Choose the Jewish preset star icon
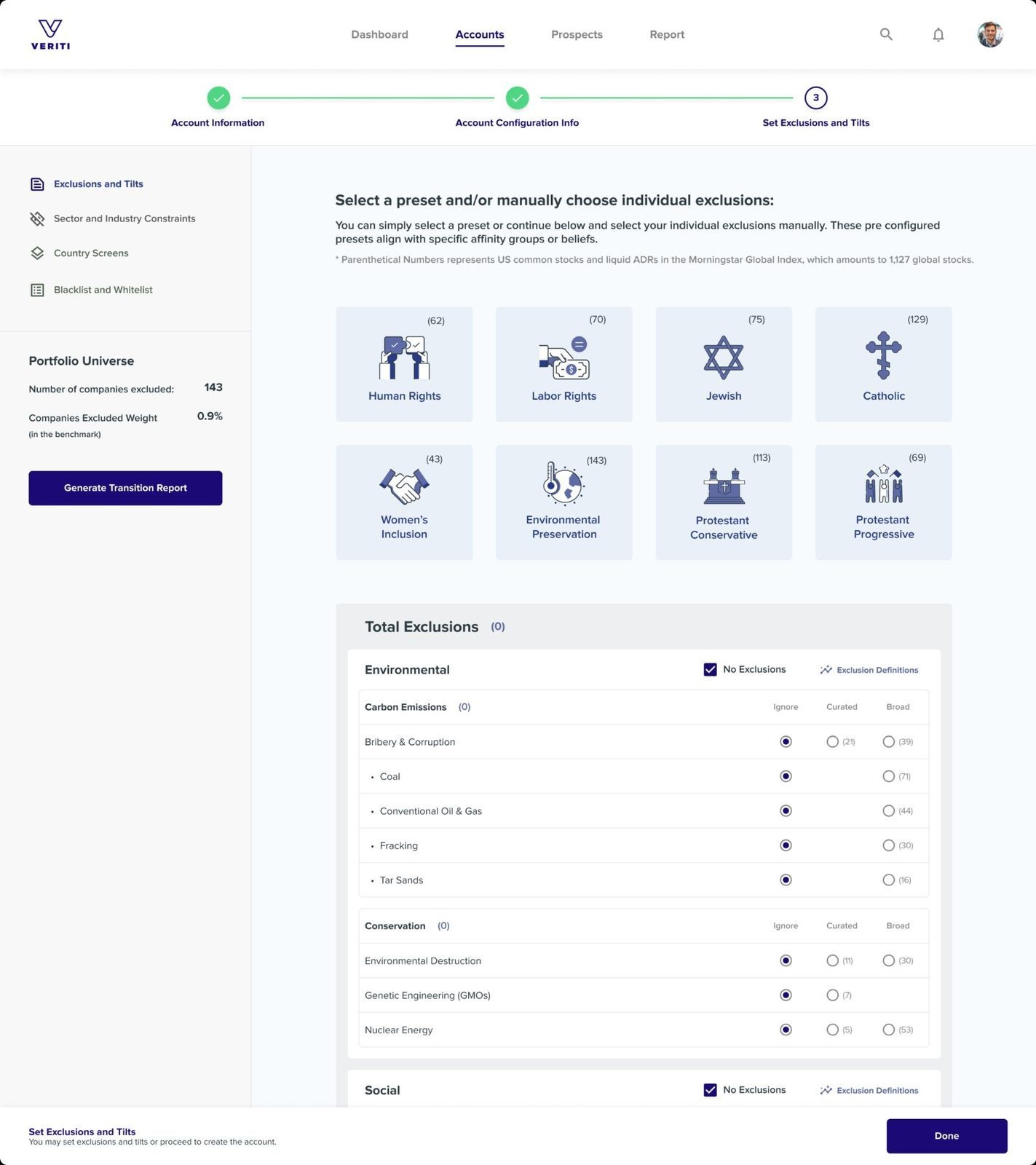The height and width of the screenshot is (1165, 1036). pyautogui.click(x=723, y=358)
